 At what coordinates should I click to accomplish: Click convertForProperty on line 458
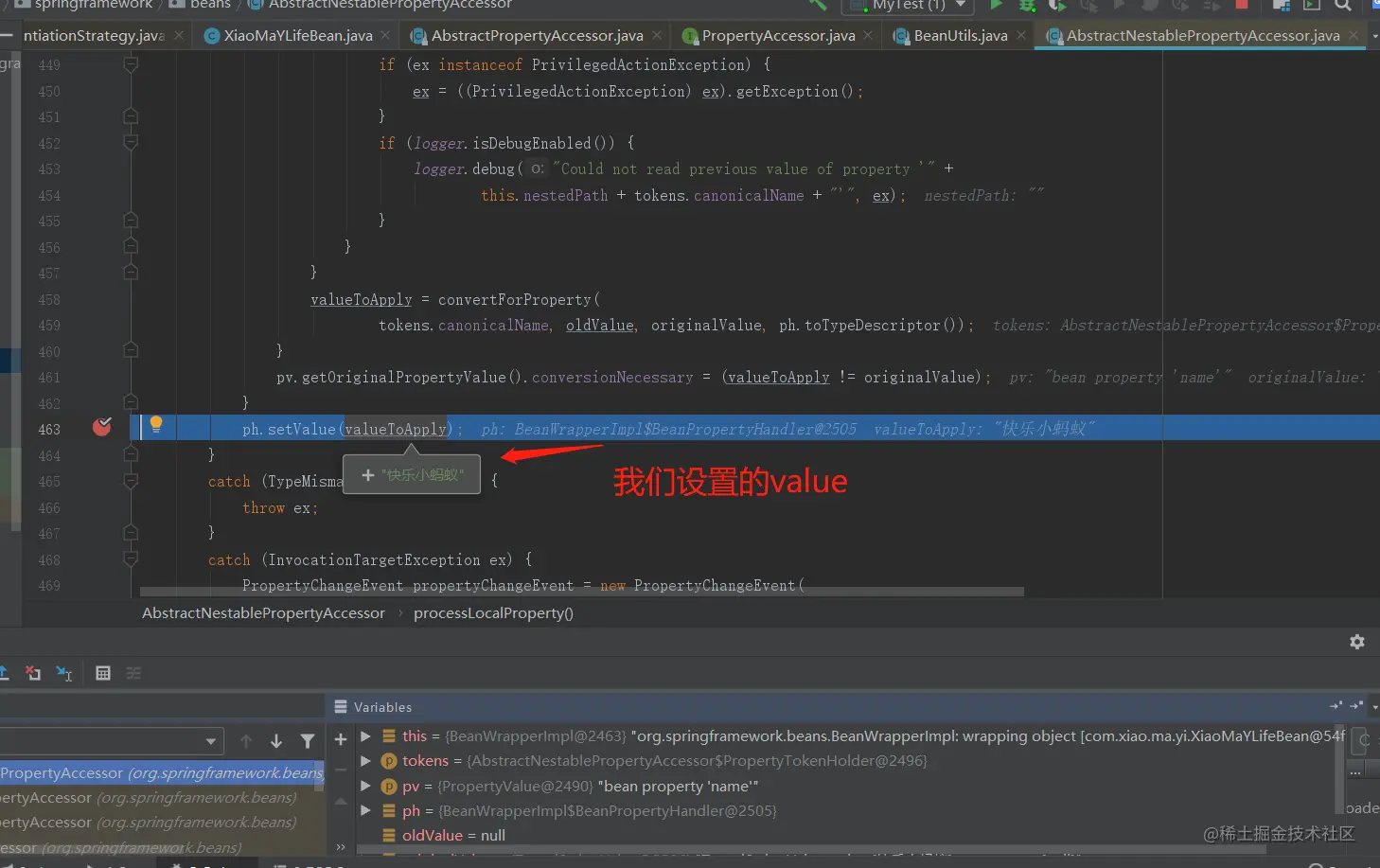click(514, 300)
